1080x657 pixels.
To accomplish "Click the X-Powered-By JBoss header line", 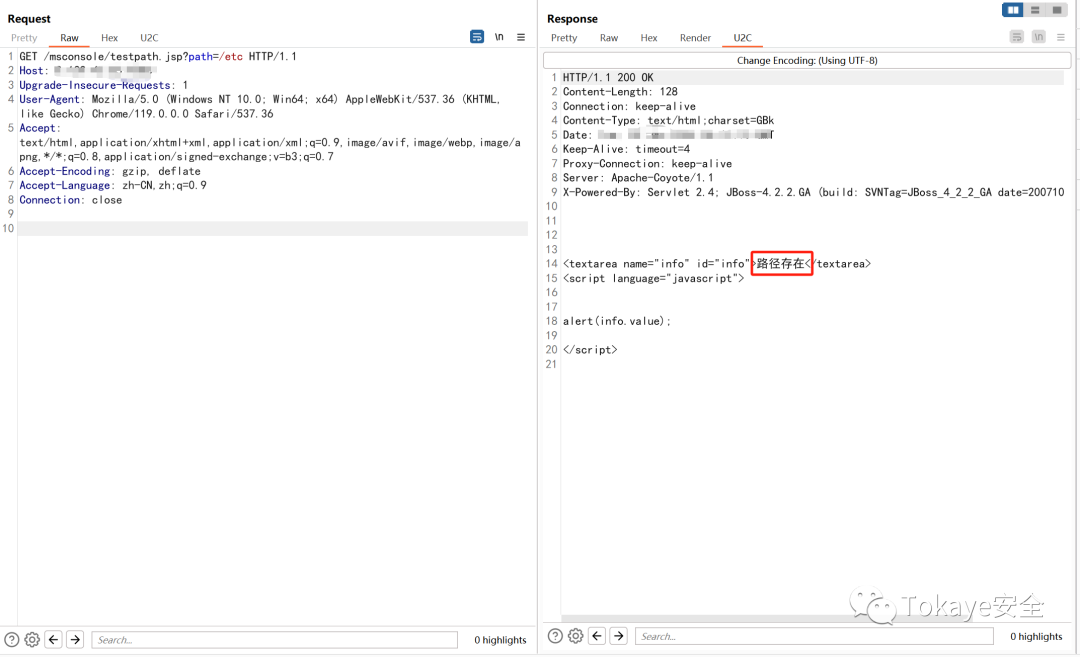I will coord(813,192).
